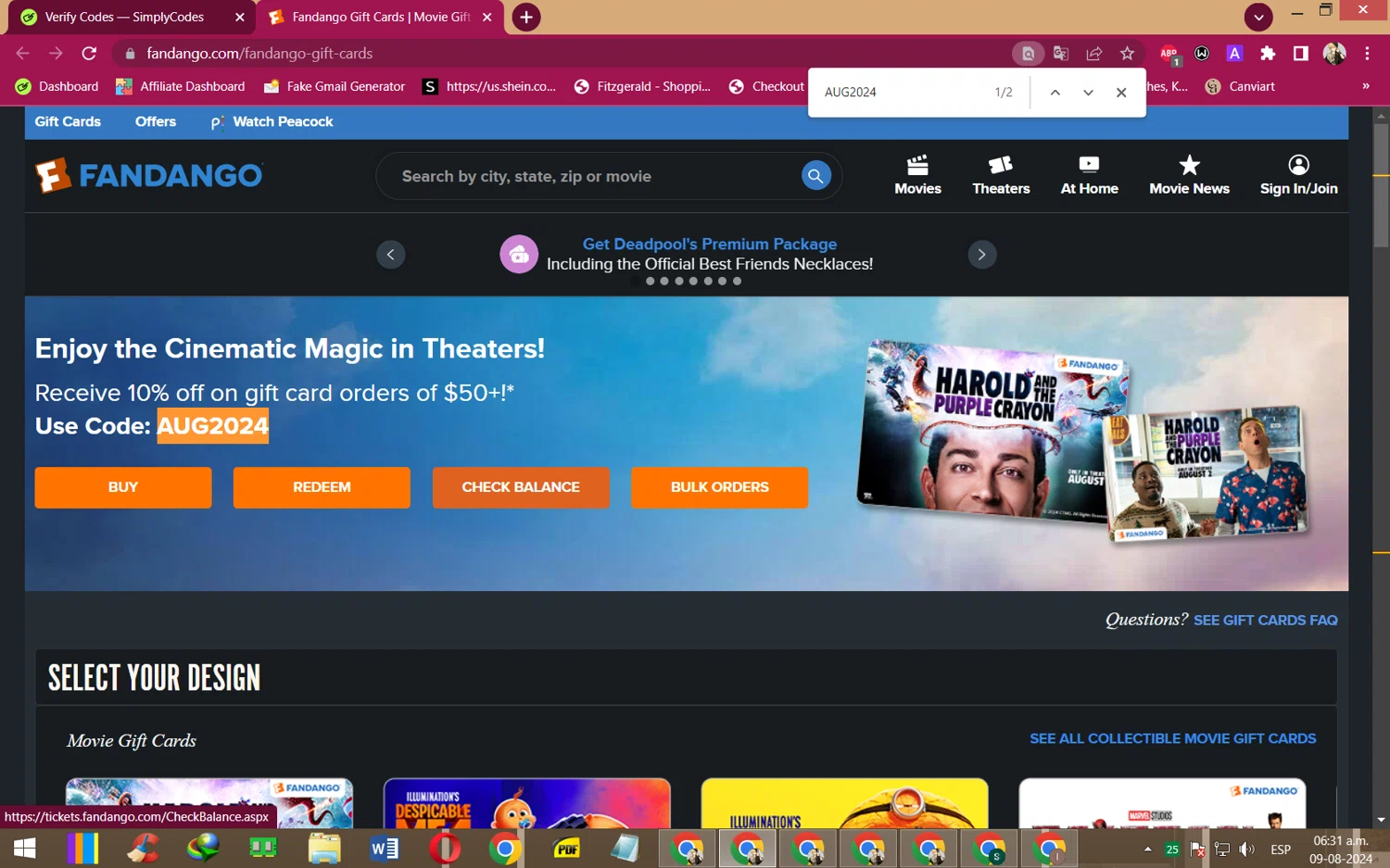Reload the page
Screen dimensions: 1390x868
pyautogui.click(x=89, y=54)
